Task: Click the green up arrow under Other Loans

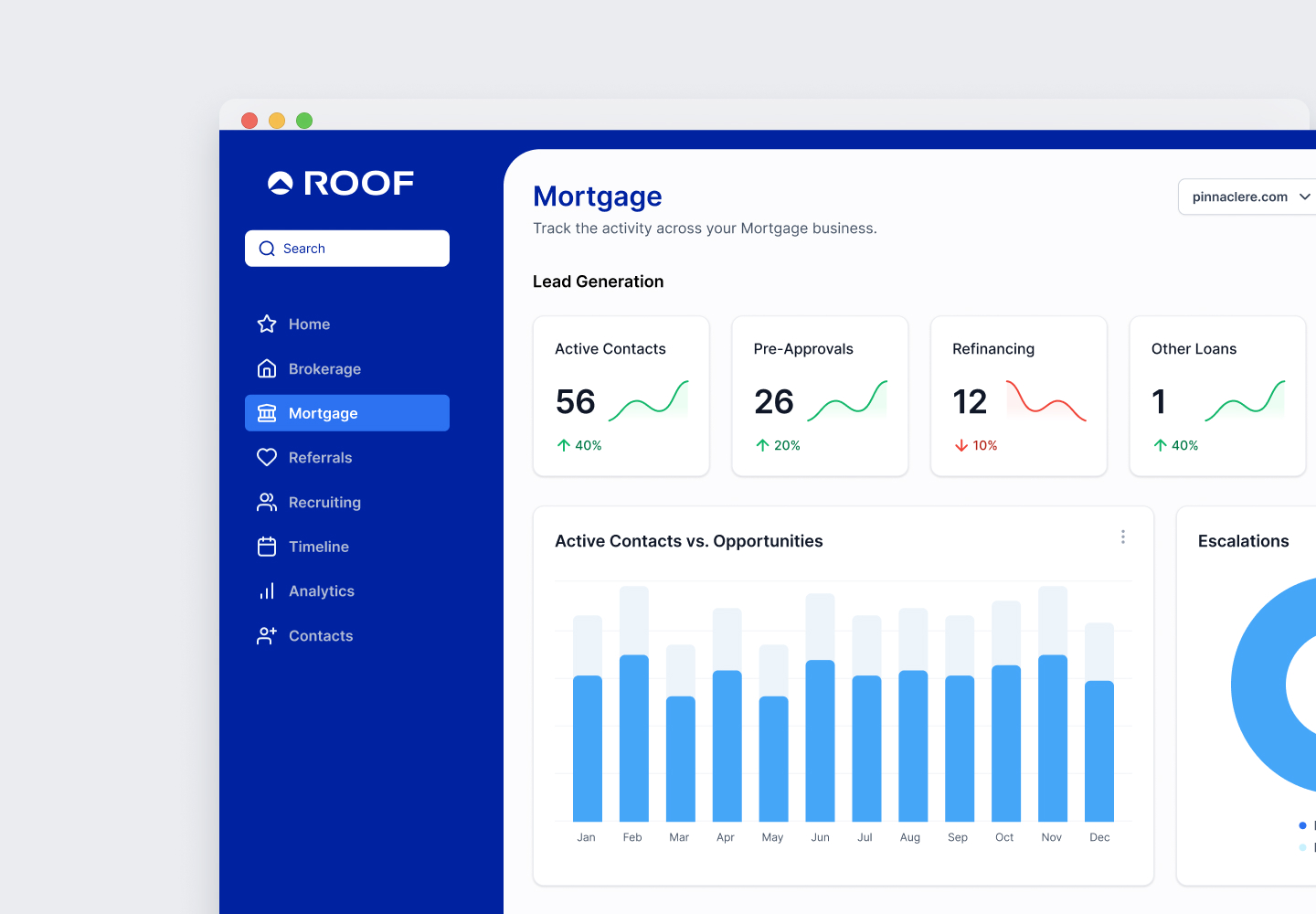Action: click(x=1160, y=445)
